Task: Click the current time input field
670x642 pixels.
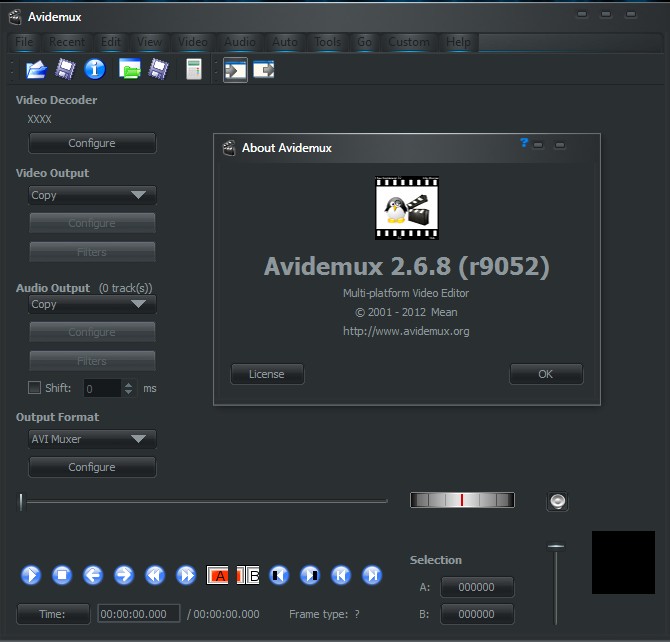Action: (x=138, y=614)
